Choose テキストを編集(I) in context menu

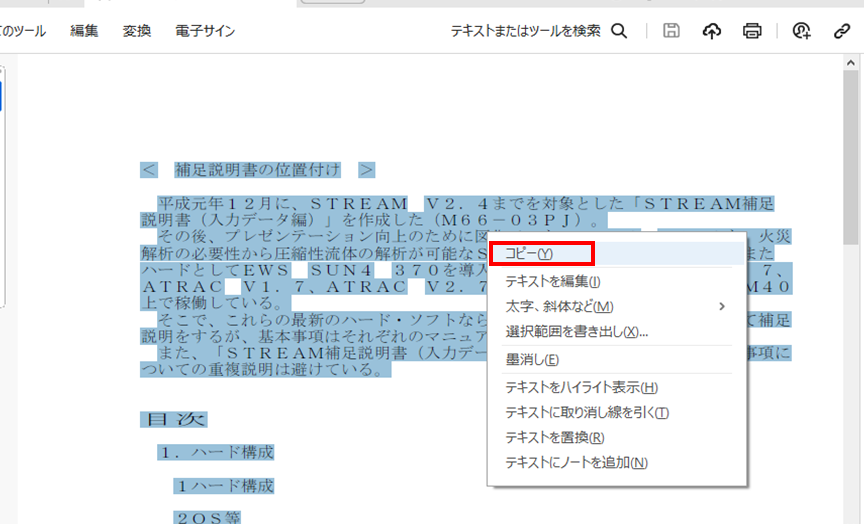[x=617, y=282]
